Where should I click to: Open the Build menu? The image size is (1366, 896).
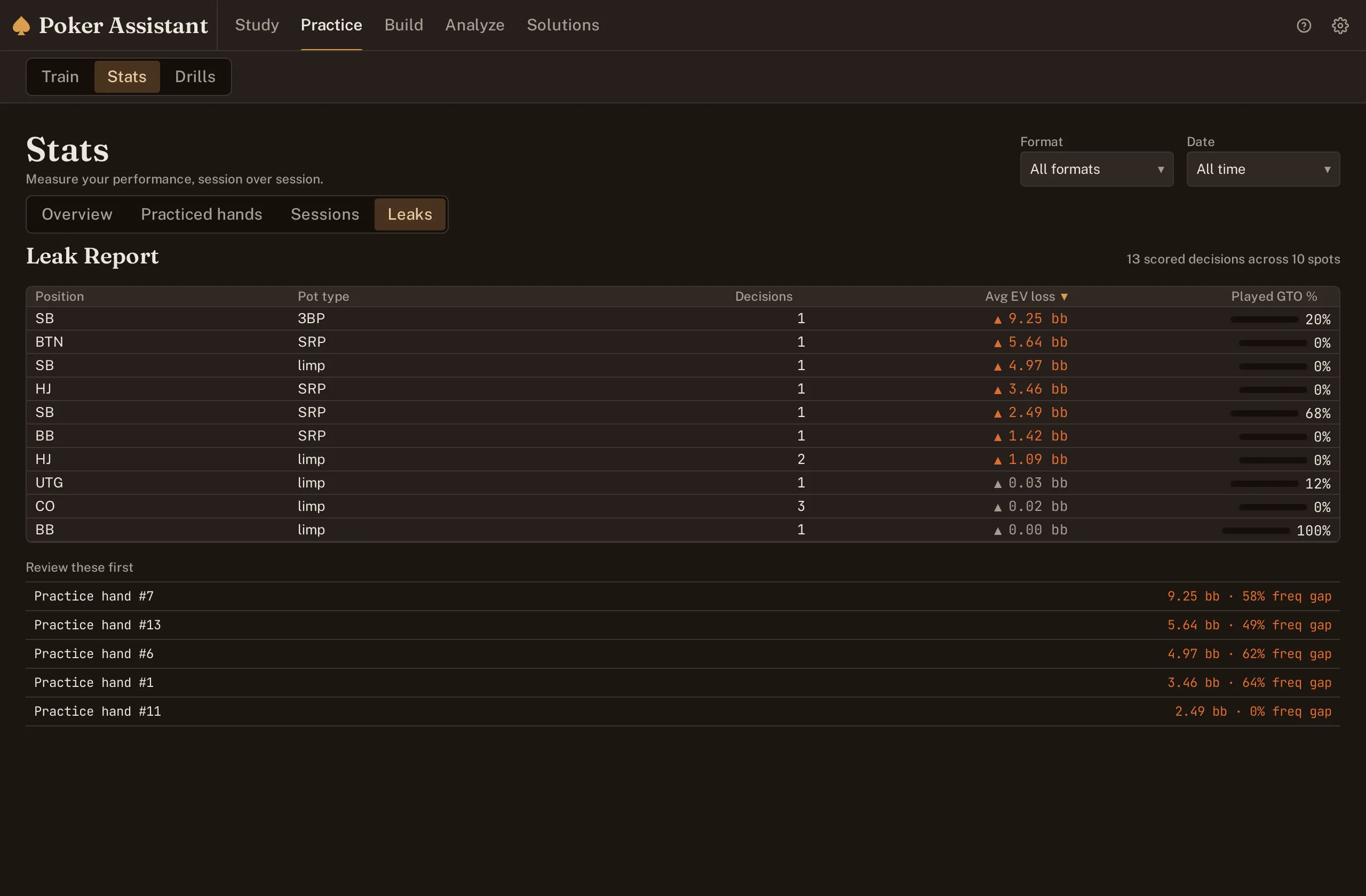pos(403,25)
